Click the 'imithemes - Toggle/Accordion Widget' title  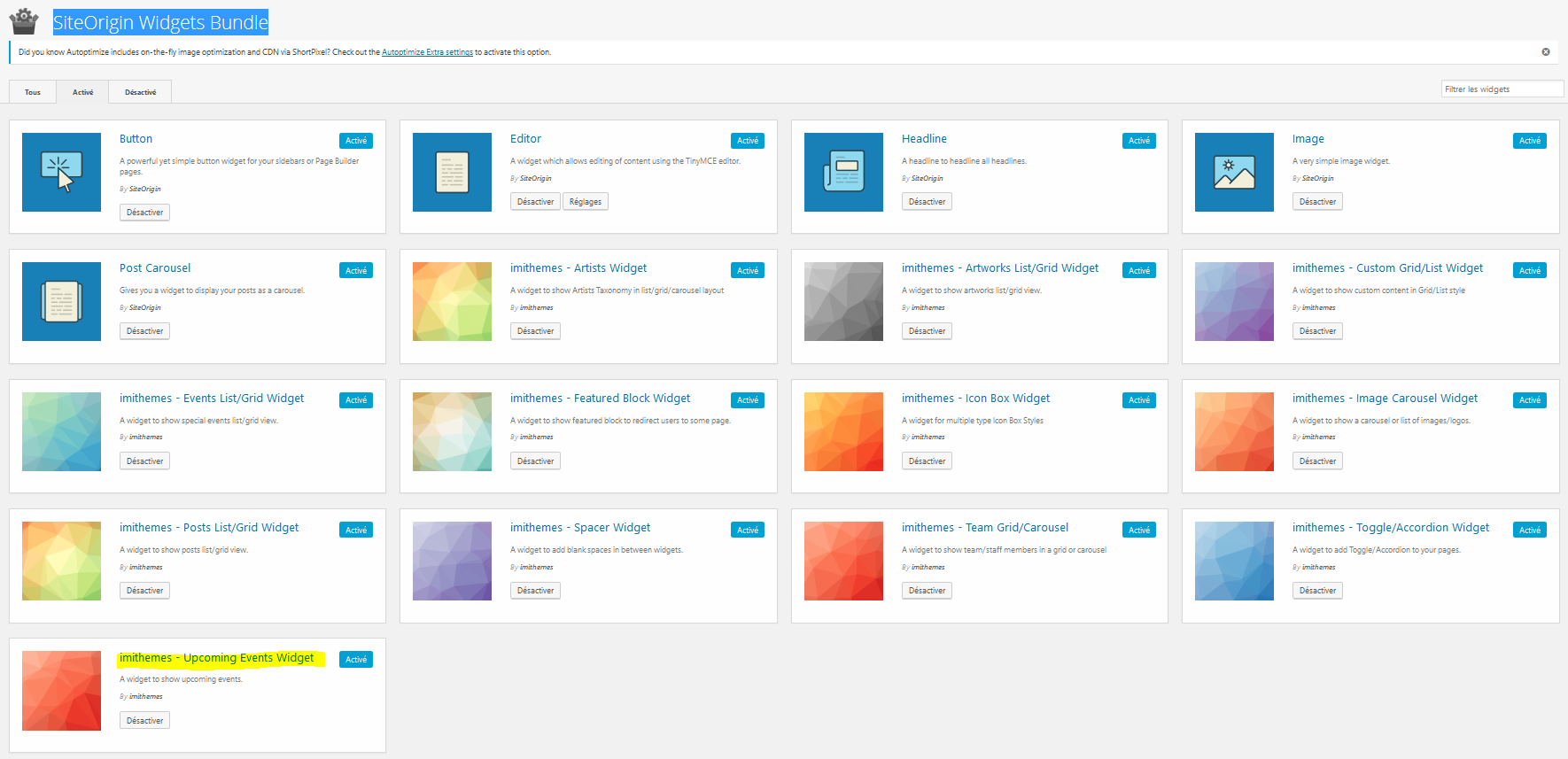(x=1391, y=528)
